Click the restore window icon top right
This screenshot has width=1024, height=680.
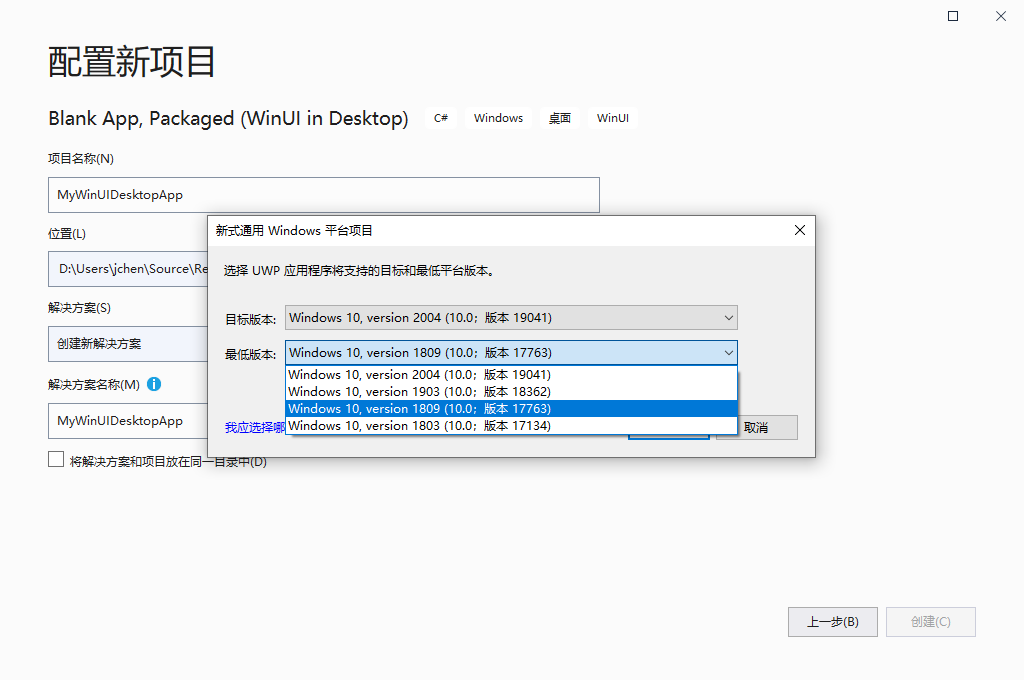click(x=952, y=16)
